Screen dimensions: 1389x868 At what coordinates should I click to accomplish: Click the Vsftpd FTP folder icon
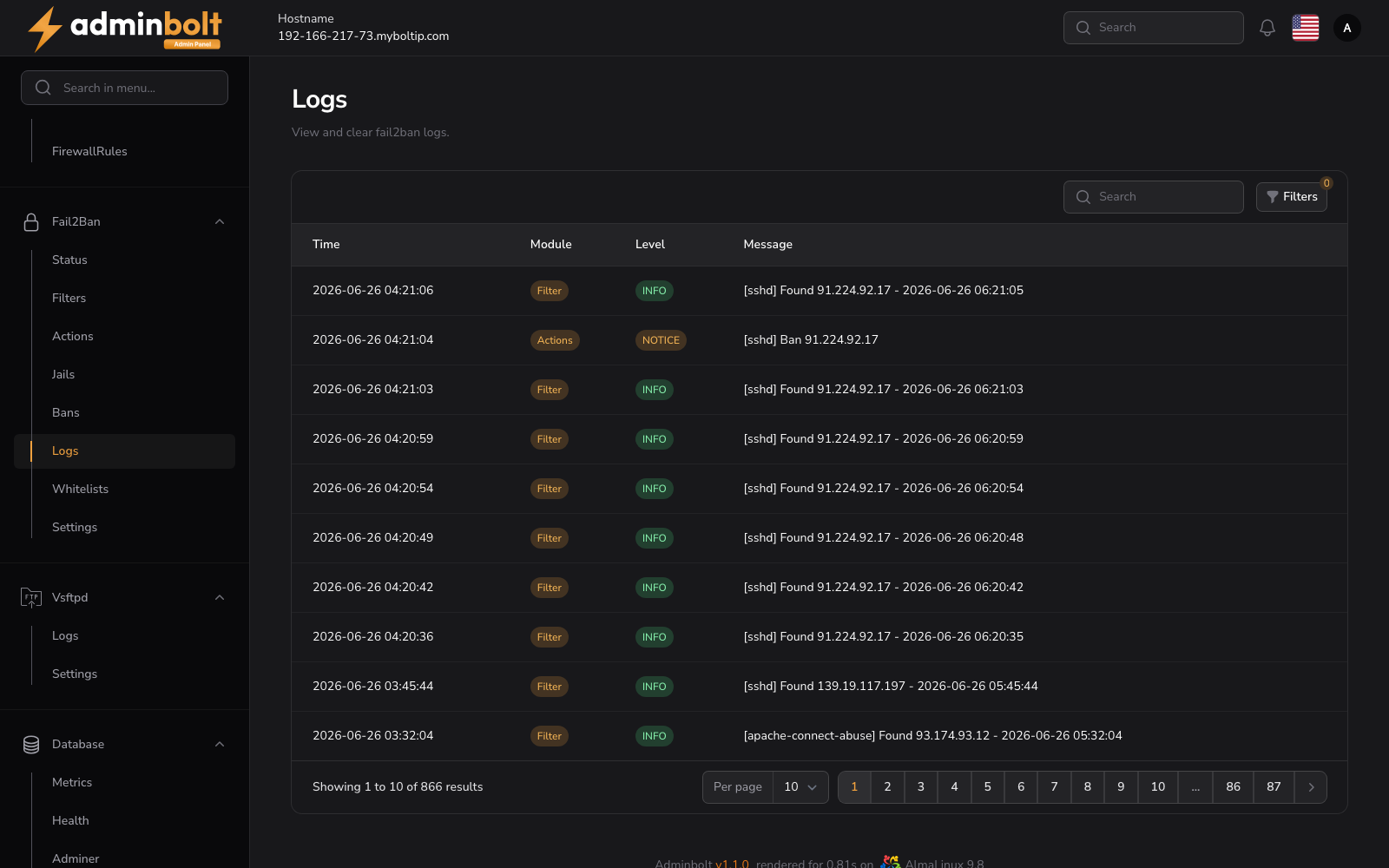click(31, 597)
